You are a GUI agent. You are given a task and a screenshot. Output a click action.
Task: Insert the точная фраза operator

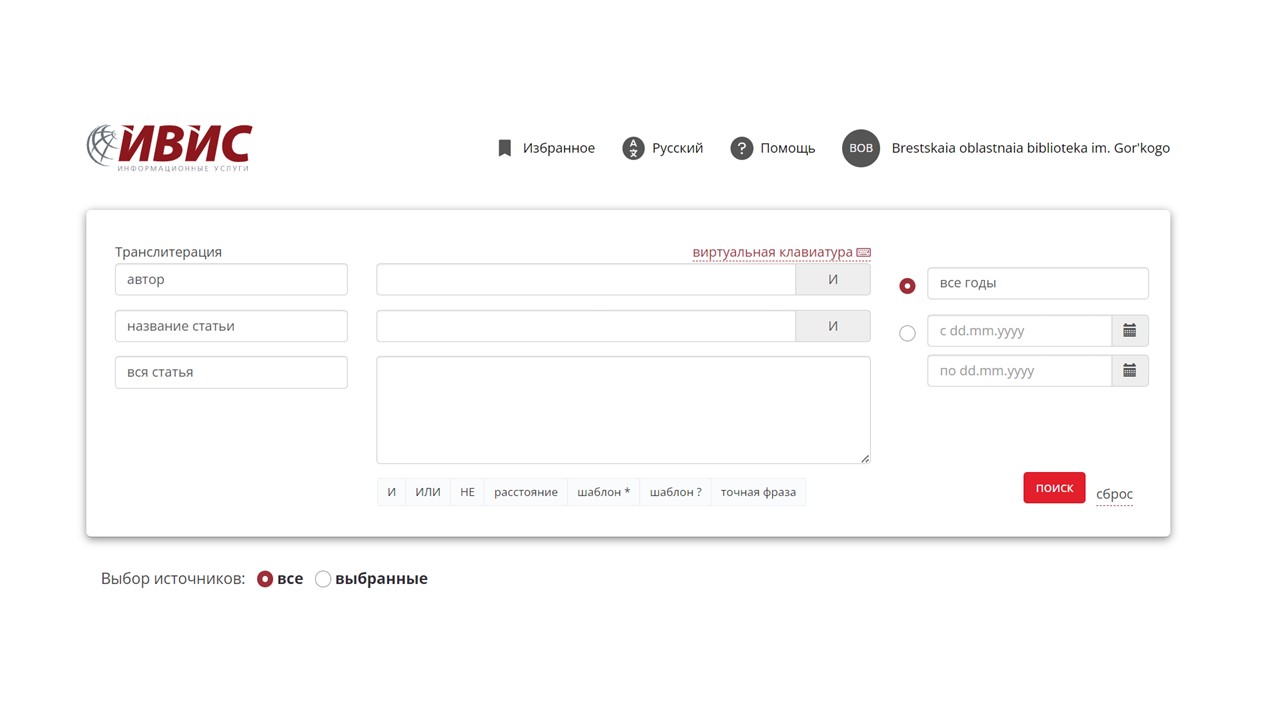758,492
